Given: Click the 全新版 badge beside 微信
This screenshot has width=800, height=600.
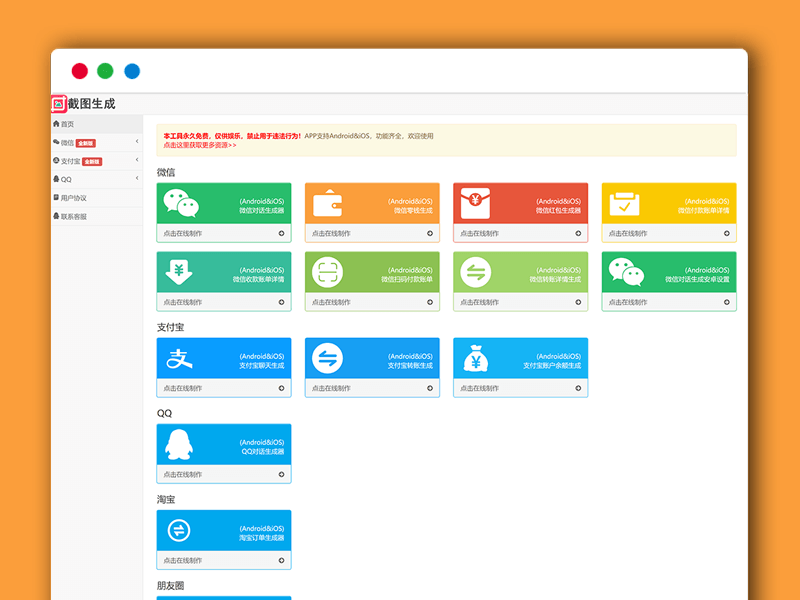Looking at the screenshot, I should click(x=86, y=143).
